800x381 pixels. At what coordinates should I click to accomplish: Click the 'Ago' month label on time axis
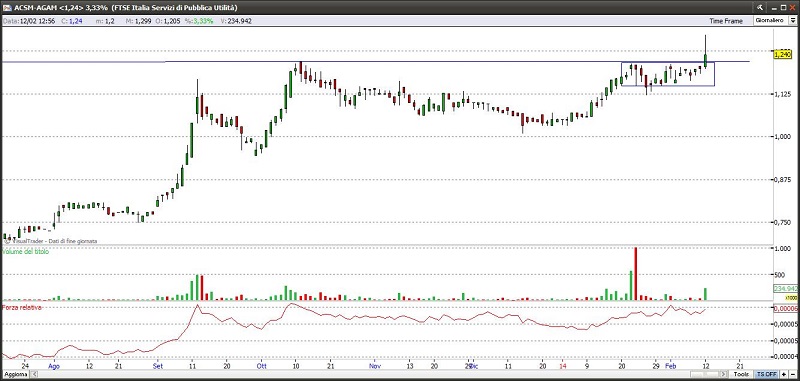point(54,366)
